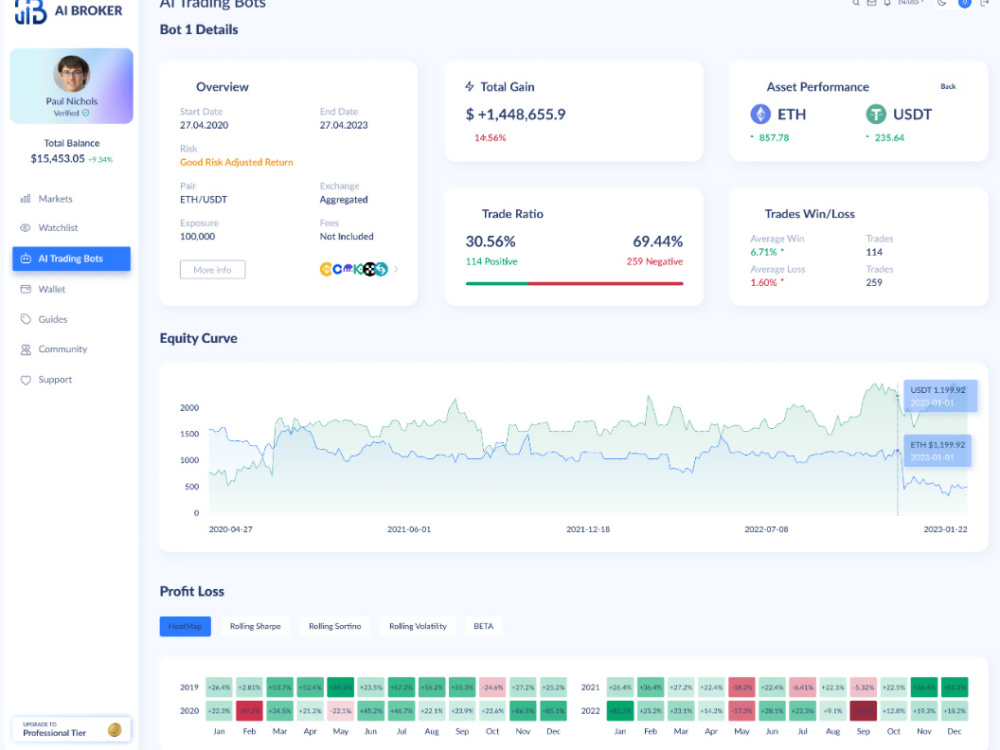Image resolution: width=1000 pixels, height=750 pixels.
Task: Toggle dark mode moon icon
Action: click(x=941, y=3)
